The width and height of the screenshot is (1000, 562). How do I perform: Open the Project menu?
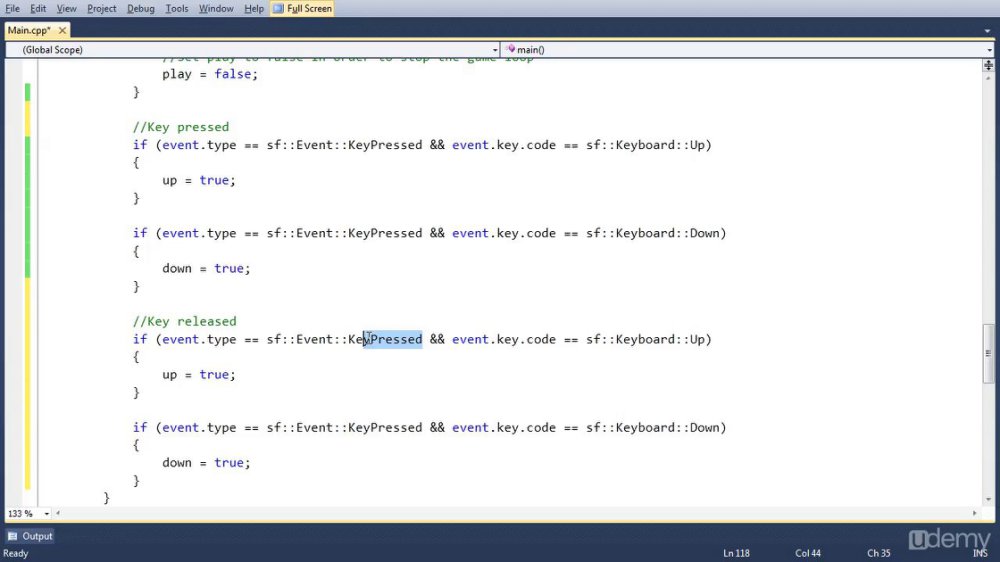(101, 8)
